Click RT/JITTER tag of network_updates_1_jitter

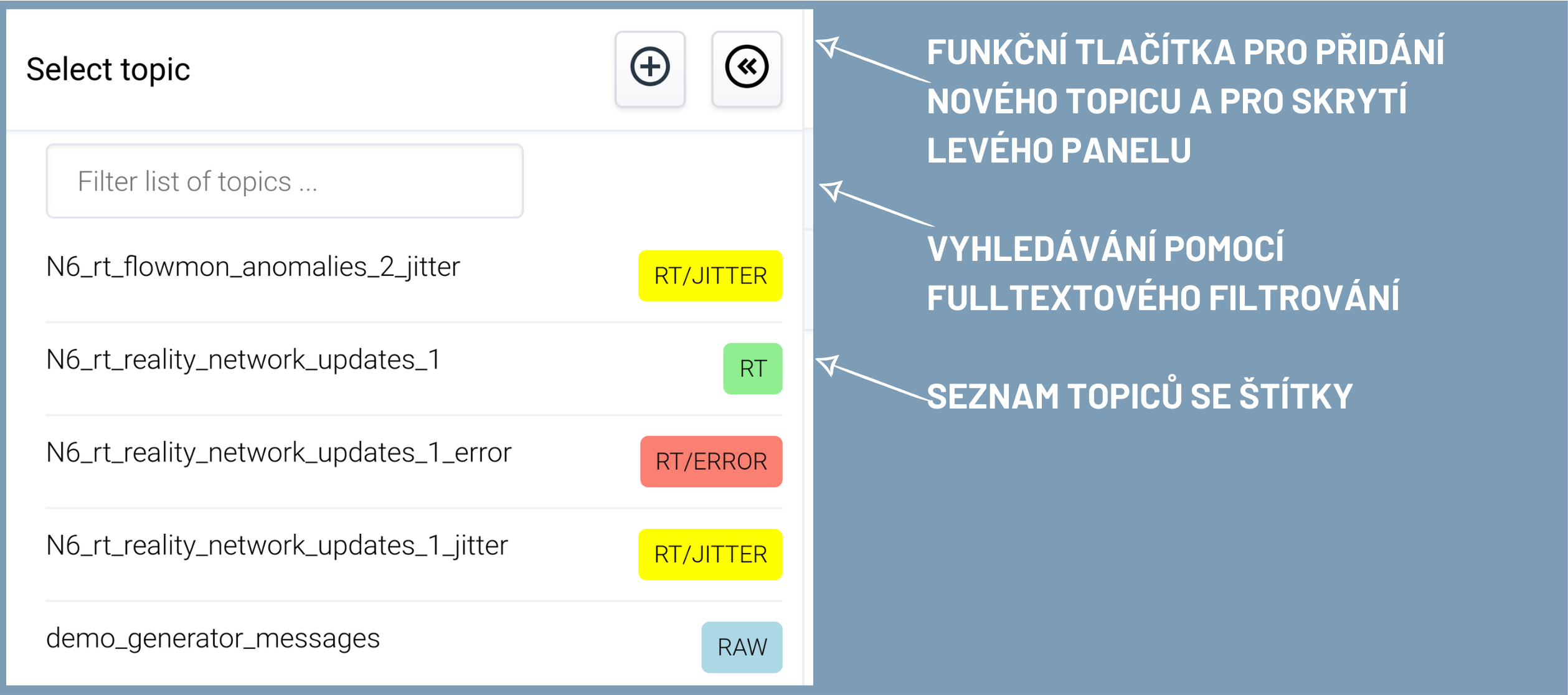pyautogui.click(x=710, y=554)
